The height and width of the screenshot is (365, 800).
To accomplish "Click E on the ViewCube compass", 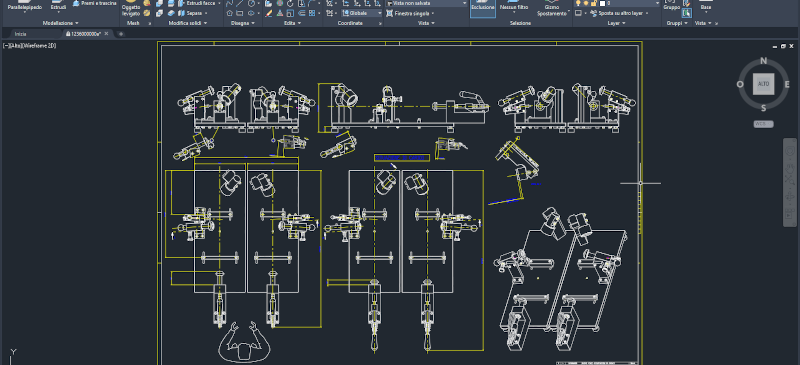I will click(787, 84).
